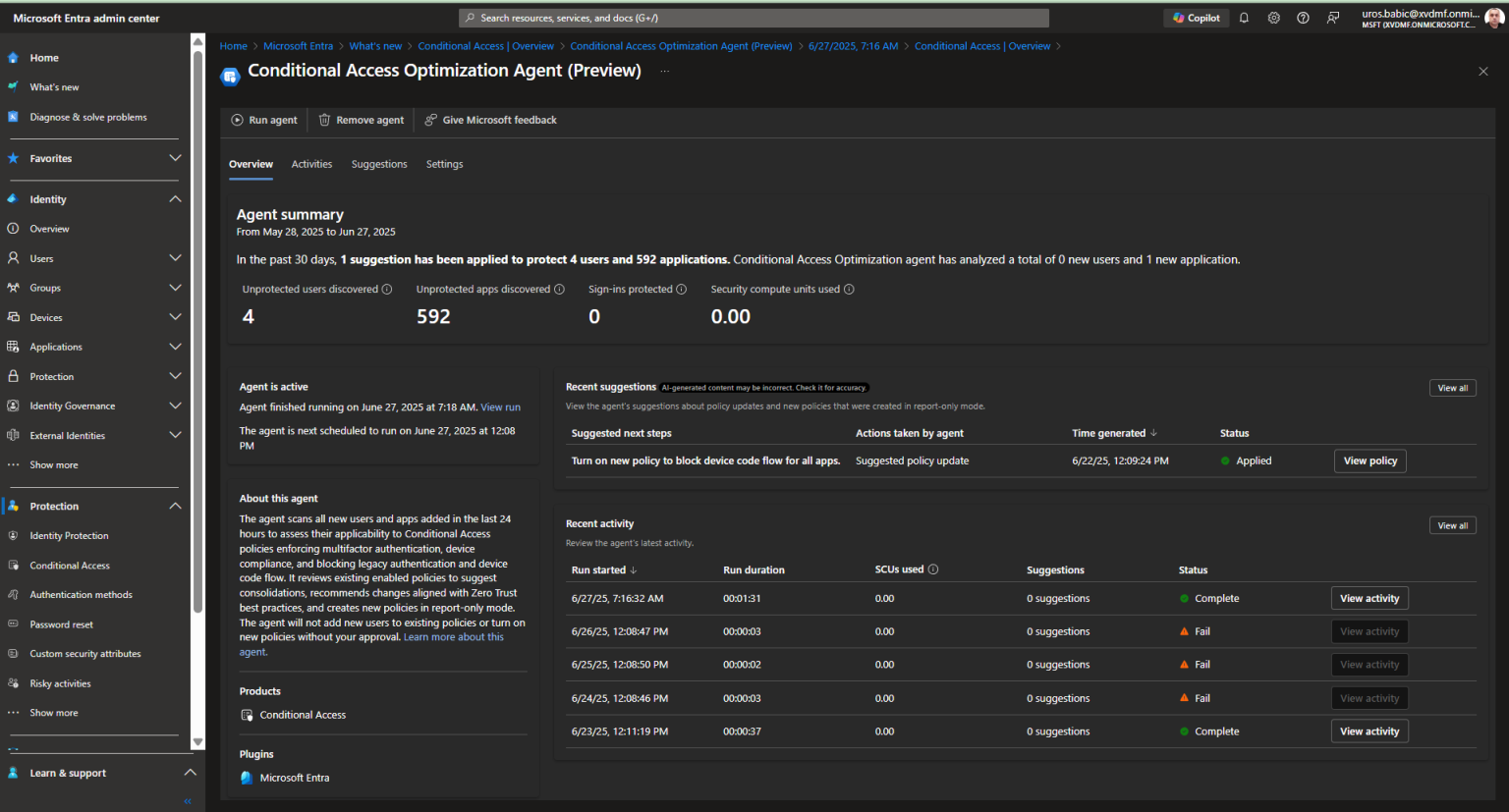Collapse the sidebar using the double-chevron control
Screen dimensions: 1509x812
click(187, 801)
